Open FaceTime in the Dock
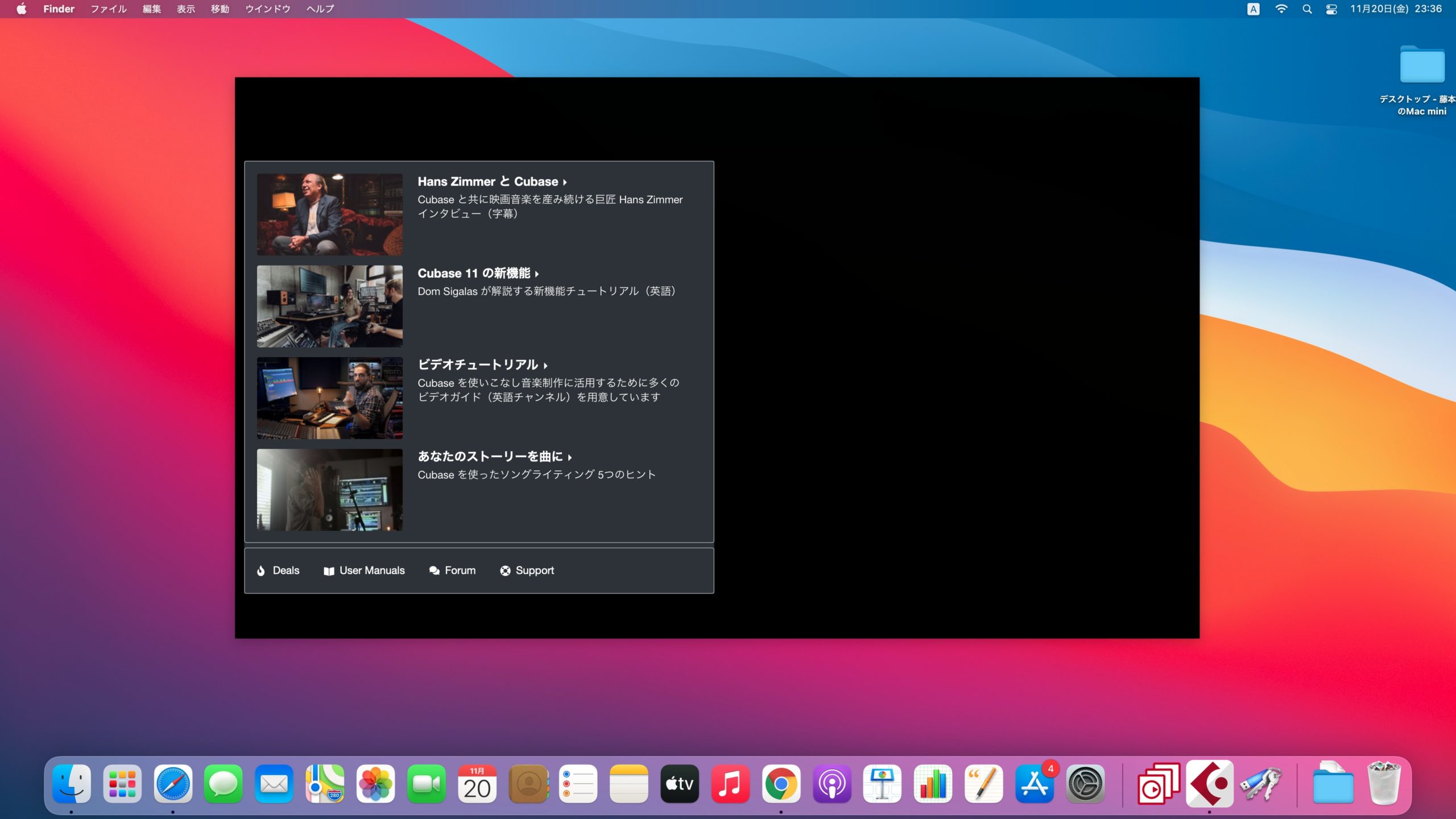Image resolution: width=1456 pixels, height=819 pixels. [426, 784]
